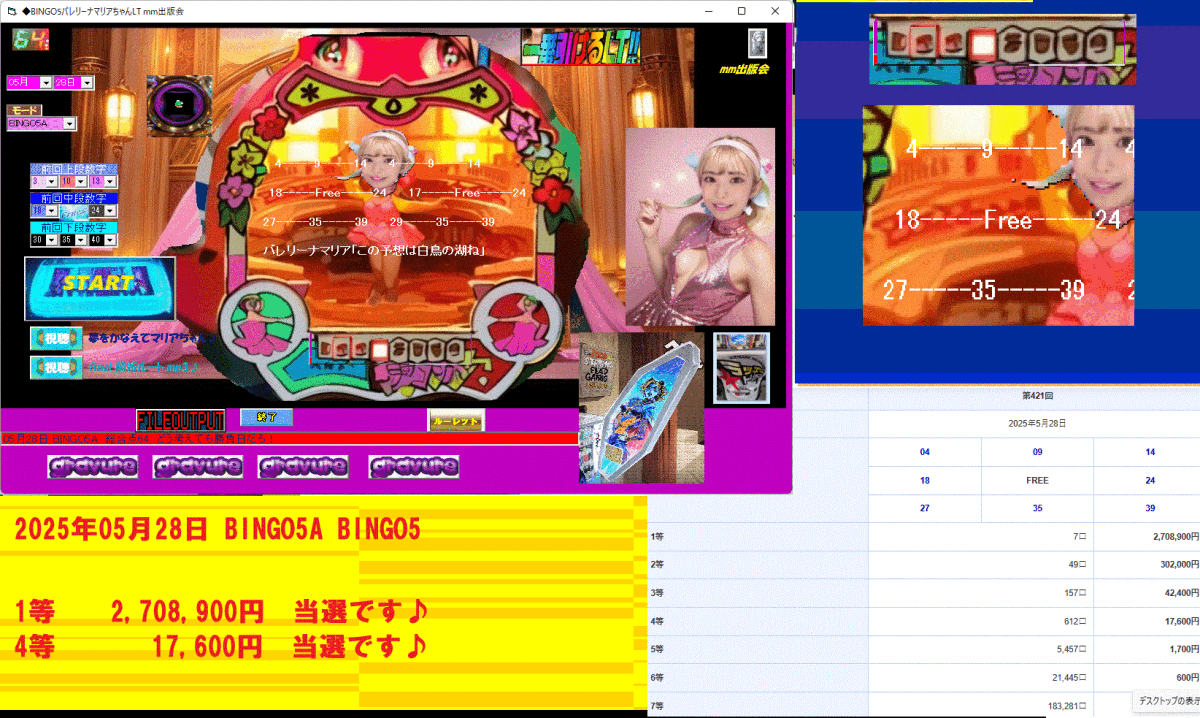Open 前回下段数字 dropdown showing 30
Image resolution: width=1200 pixels, height=718 pixels.
pos(51,240)
